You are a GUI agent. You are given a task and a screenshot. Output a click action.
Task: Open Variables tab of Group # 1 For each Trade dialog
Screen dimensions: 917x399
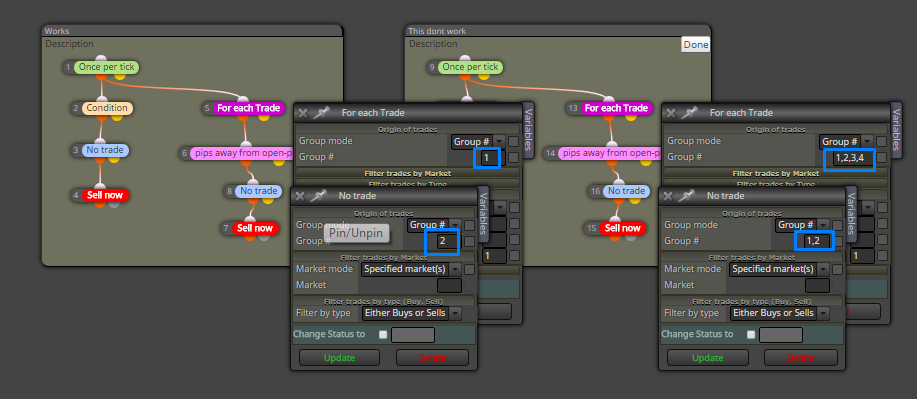(x=528, y=129)
